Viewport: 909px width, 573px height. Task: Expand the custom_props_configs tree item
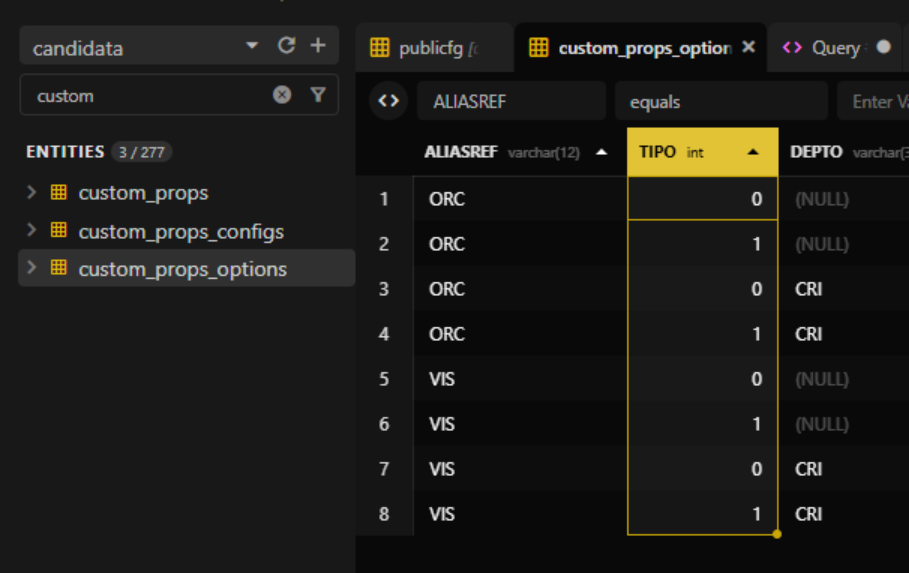(x=32, y=231)
